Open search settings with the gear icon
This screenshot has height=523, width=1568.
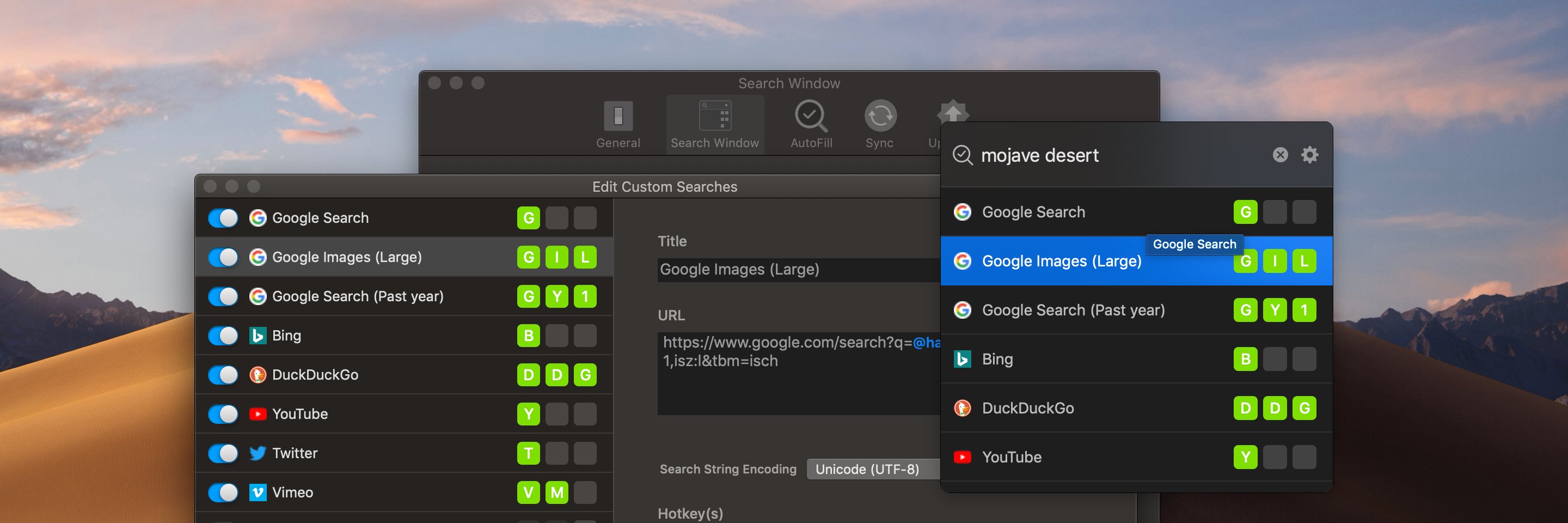1310,155
